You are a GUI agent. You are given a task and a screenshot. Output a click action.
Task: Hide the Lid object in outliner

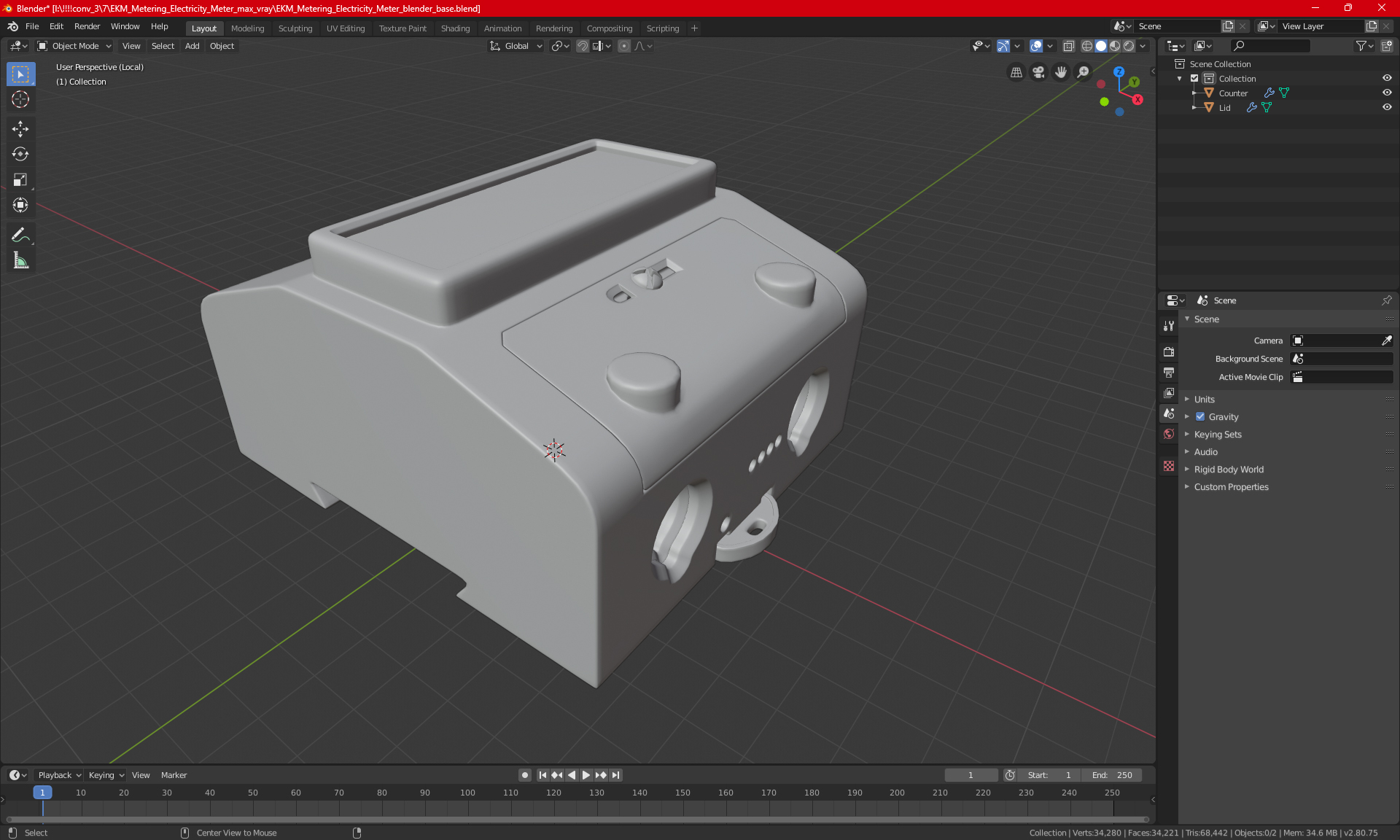pyautogui.click(x=1387, y=107)
